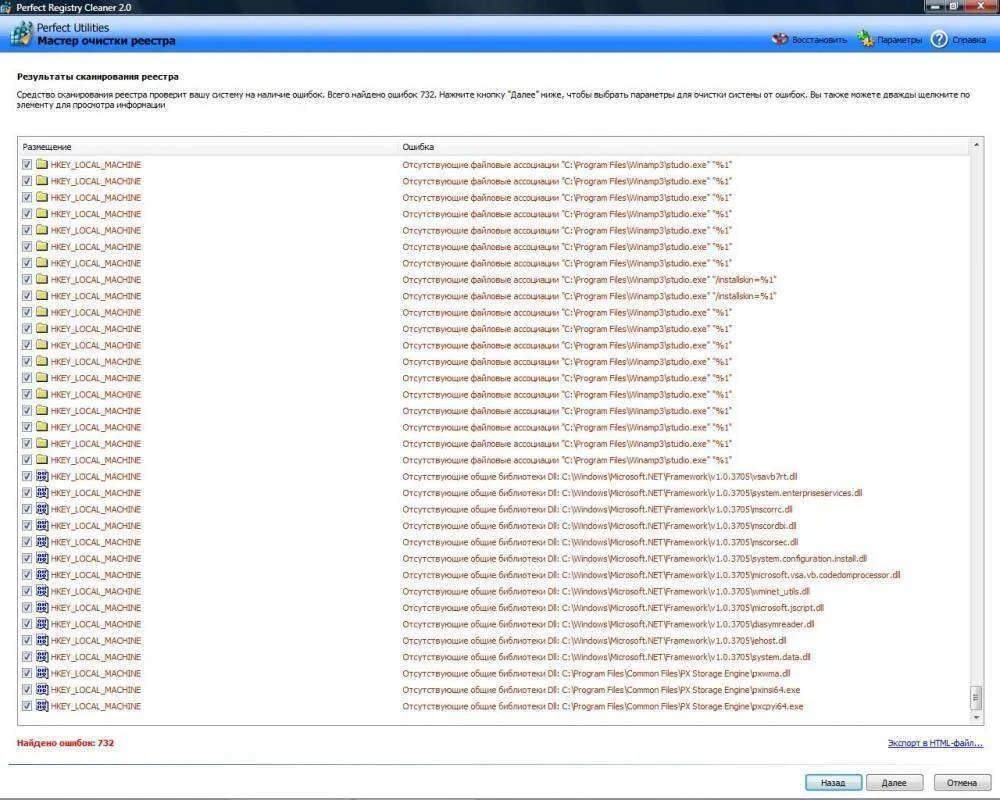Click HKEY_LOCAL_MACHINE in the wminet_utils.dll row

click(x=96, y=591)
